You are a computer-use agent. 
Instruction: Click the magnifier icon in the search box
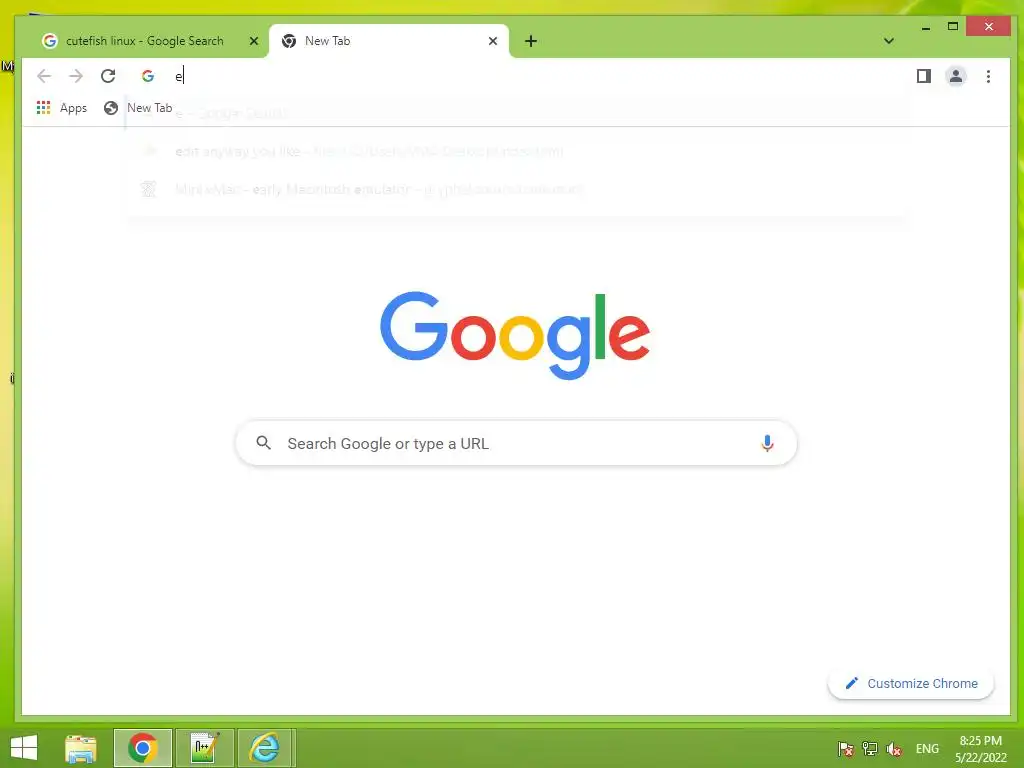tap(263, 443)
